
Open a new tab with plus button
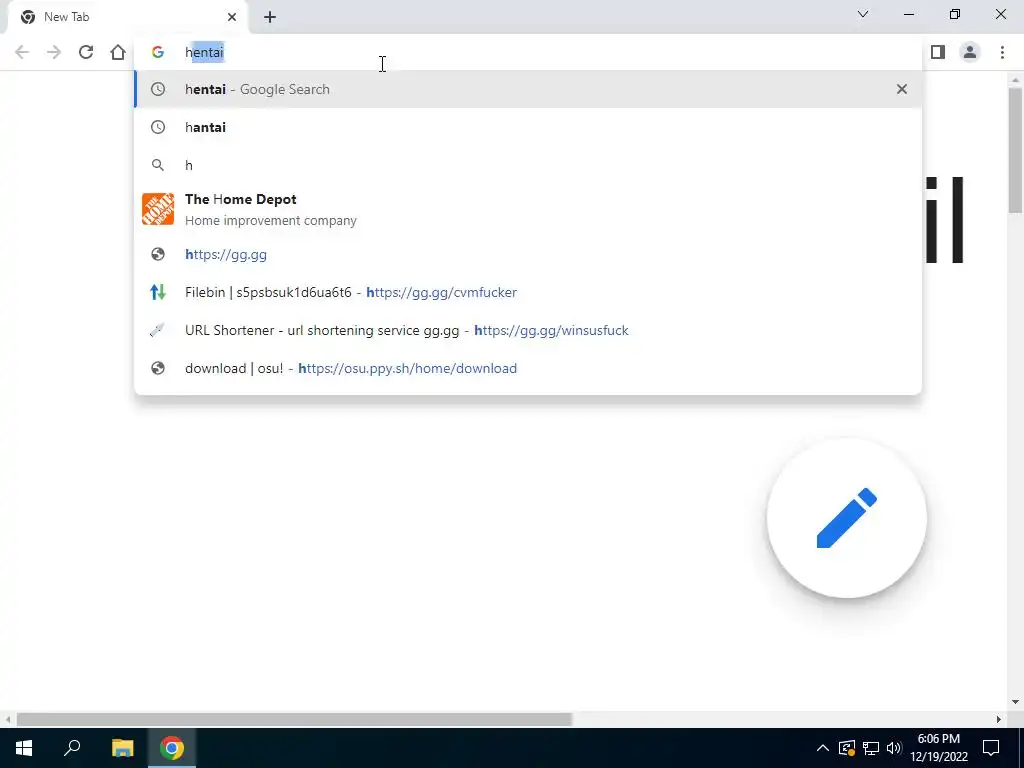[270, 17]
